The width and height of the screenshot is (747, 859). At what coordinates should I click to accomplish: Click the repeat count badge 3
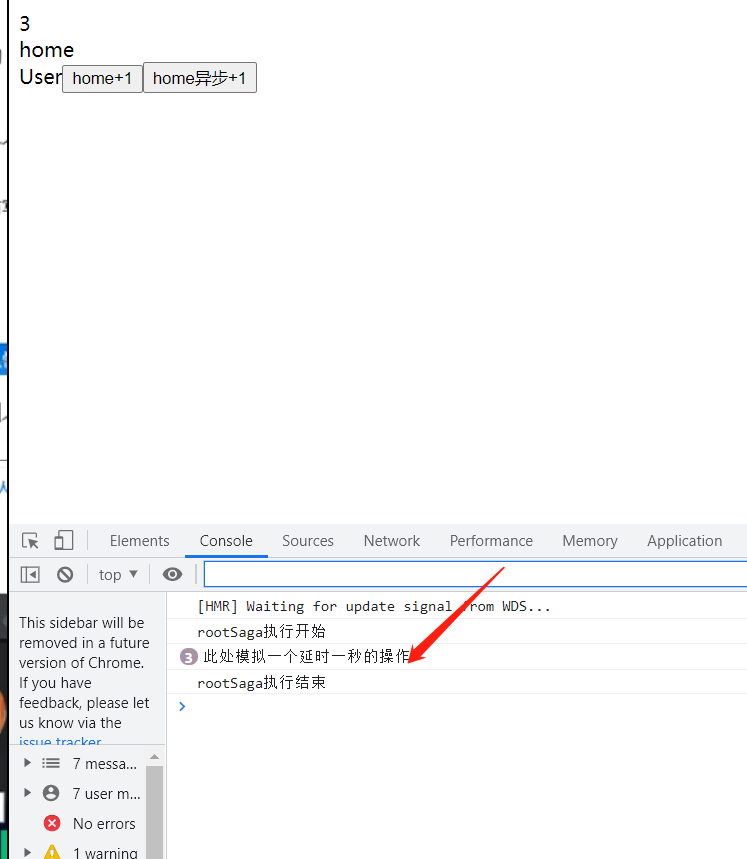click(x=188, y=656)
